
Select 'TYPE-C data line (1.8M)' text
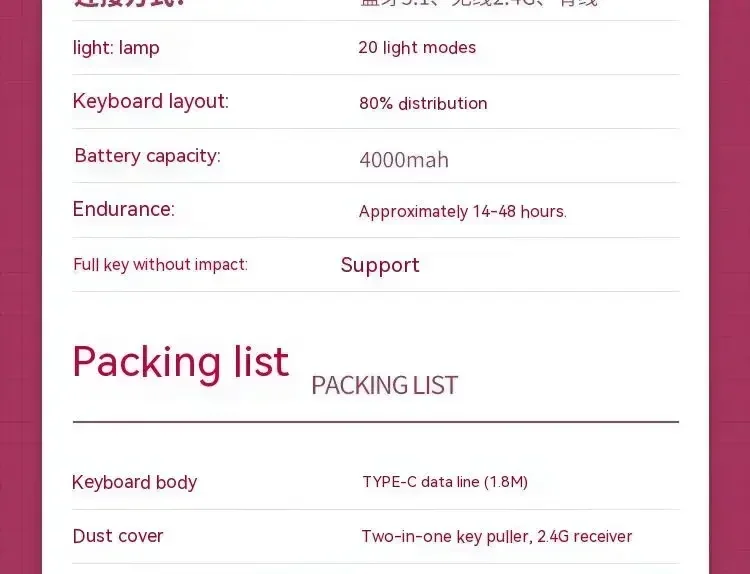pyautogui.click(x=445, y=482)
